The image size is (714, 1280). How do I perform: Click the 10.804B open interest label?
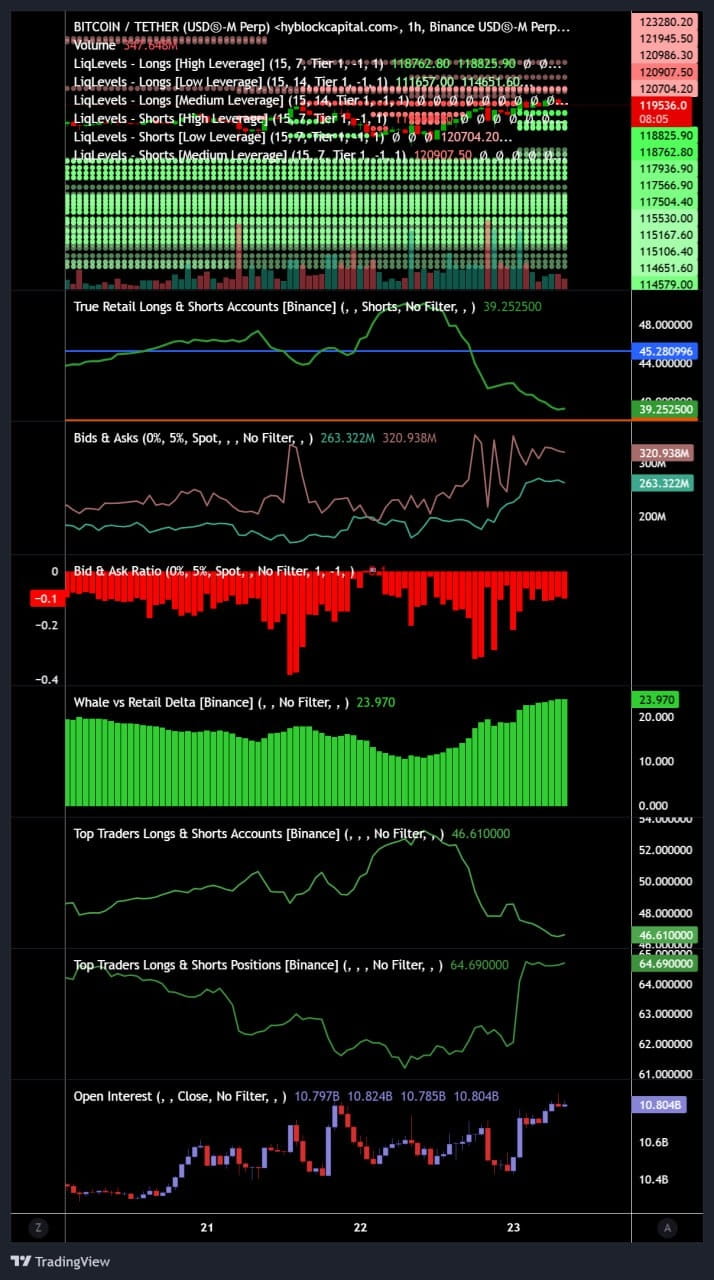[658, 1105]
